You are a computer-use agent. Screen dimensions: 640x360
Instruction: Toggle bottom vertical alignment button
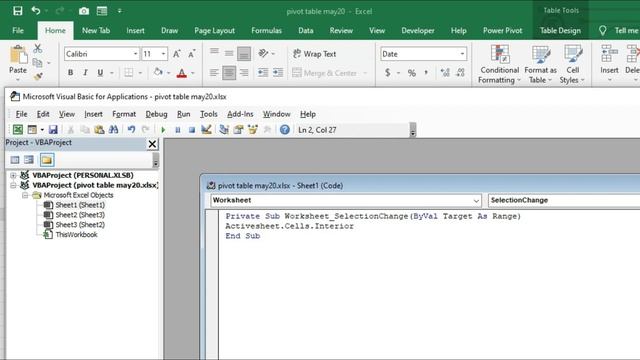[x=244, y=53]
